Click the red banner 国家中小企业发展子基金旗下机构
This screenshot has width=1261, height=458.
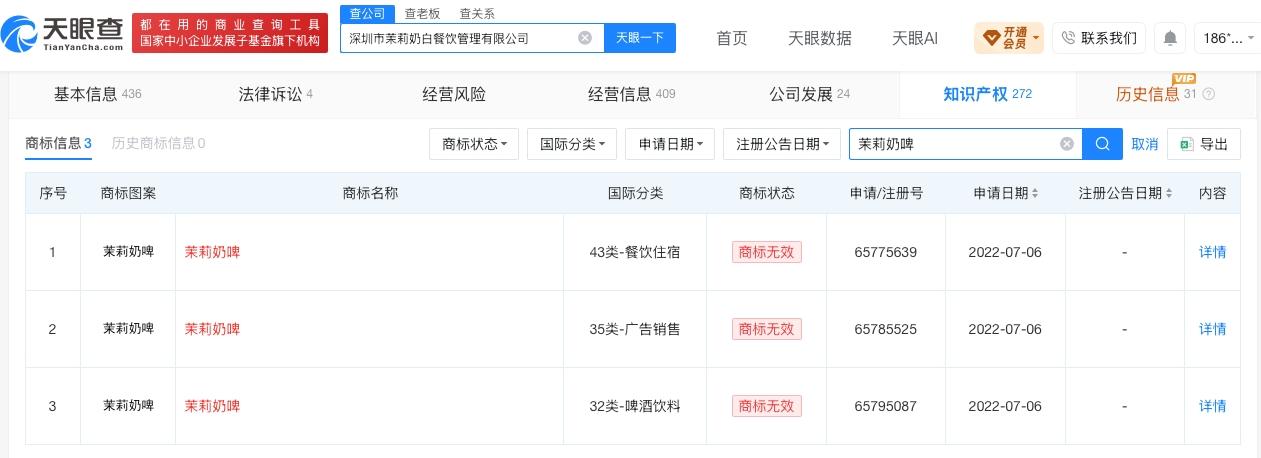tap(230, 41)
